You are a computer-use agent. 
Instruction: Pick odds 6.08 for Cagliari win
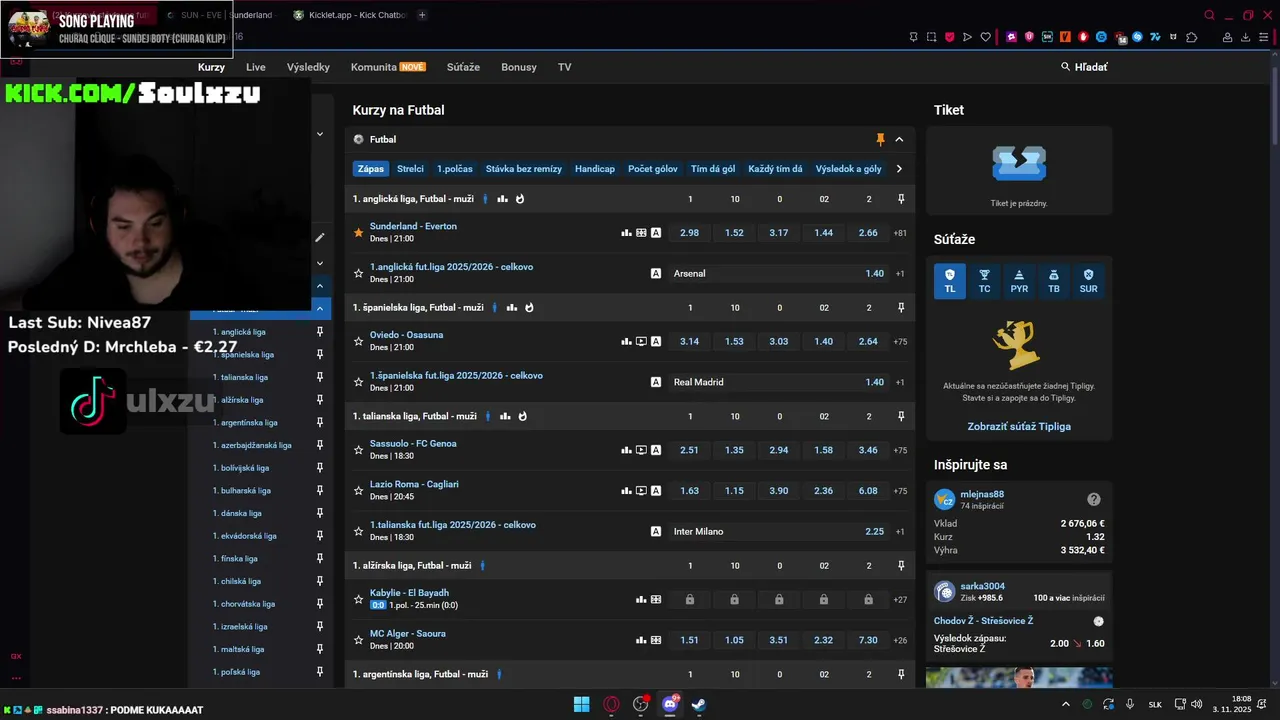coord(868,491)
